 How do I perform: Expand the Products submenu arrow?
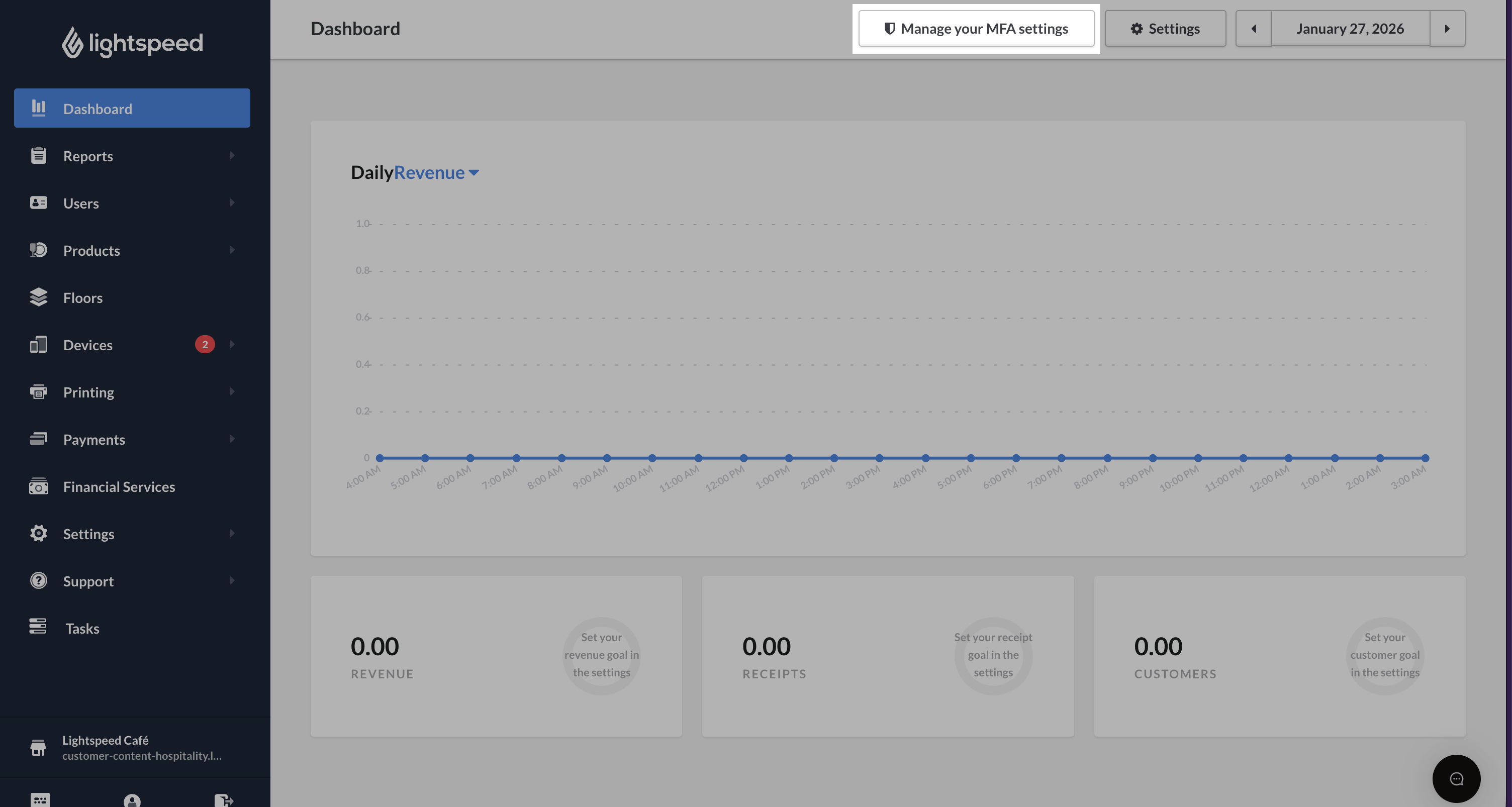[232, 250]
